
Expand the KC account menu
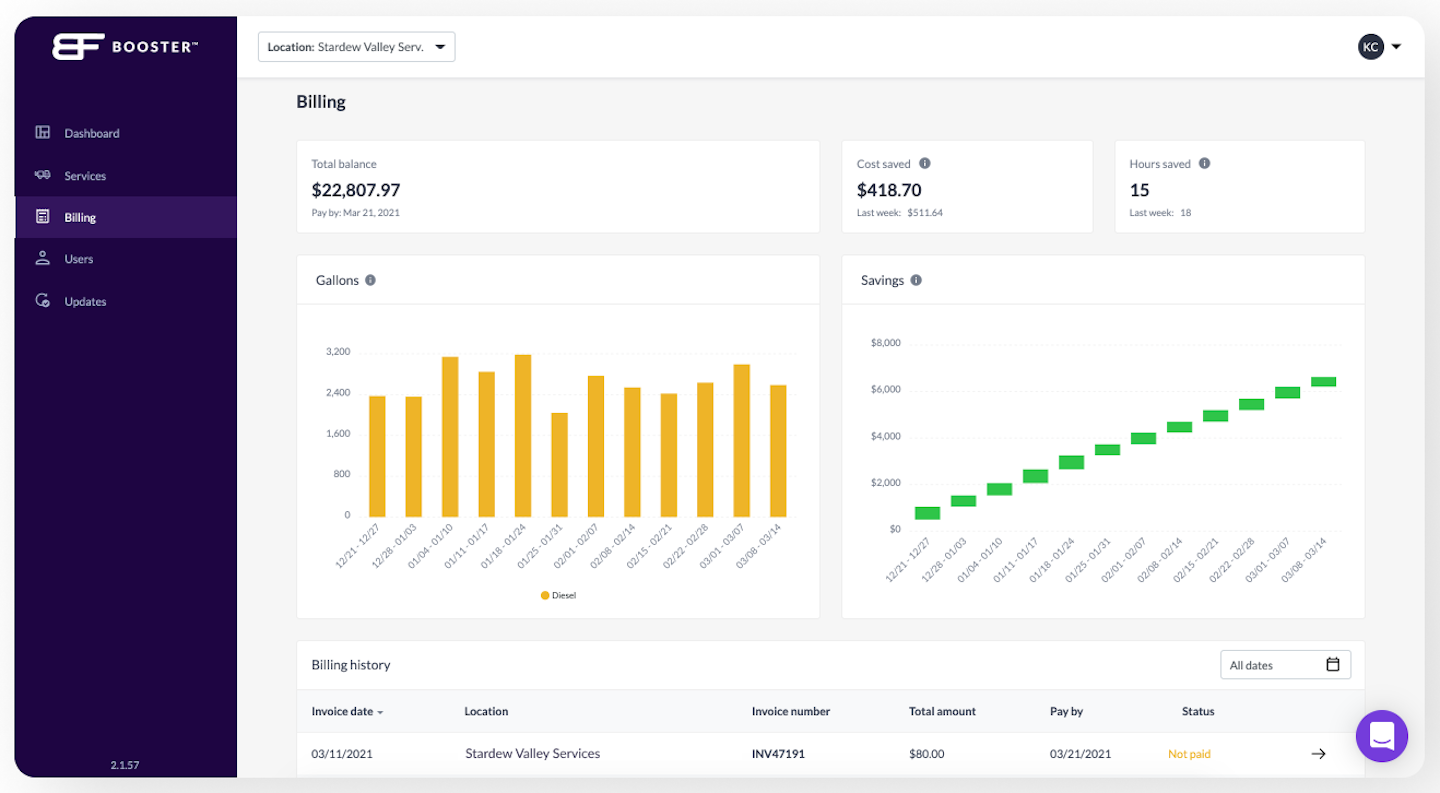pyautogui.click(x=1380, y=46)
